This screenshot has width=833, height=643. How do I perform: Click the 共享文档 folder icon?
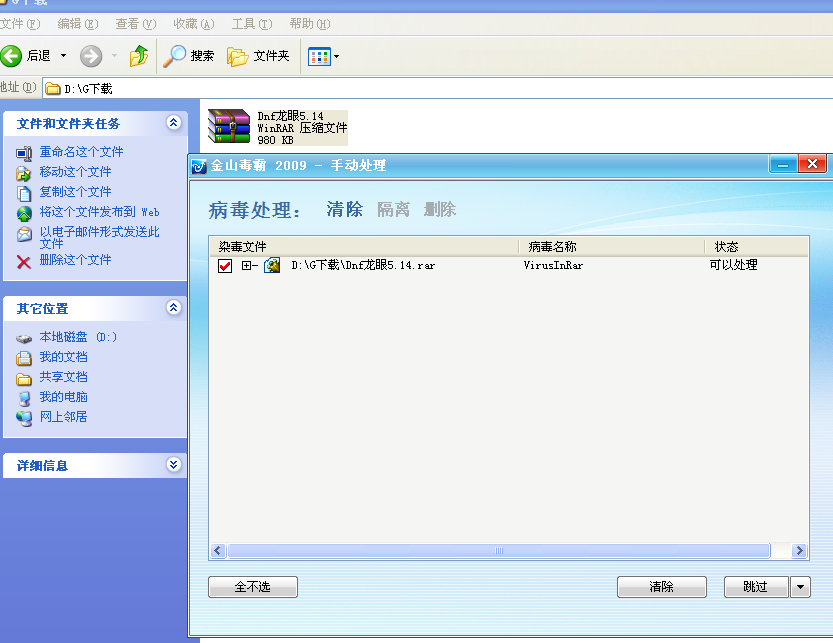point(24,379)
